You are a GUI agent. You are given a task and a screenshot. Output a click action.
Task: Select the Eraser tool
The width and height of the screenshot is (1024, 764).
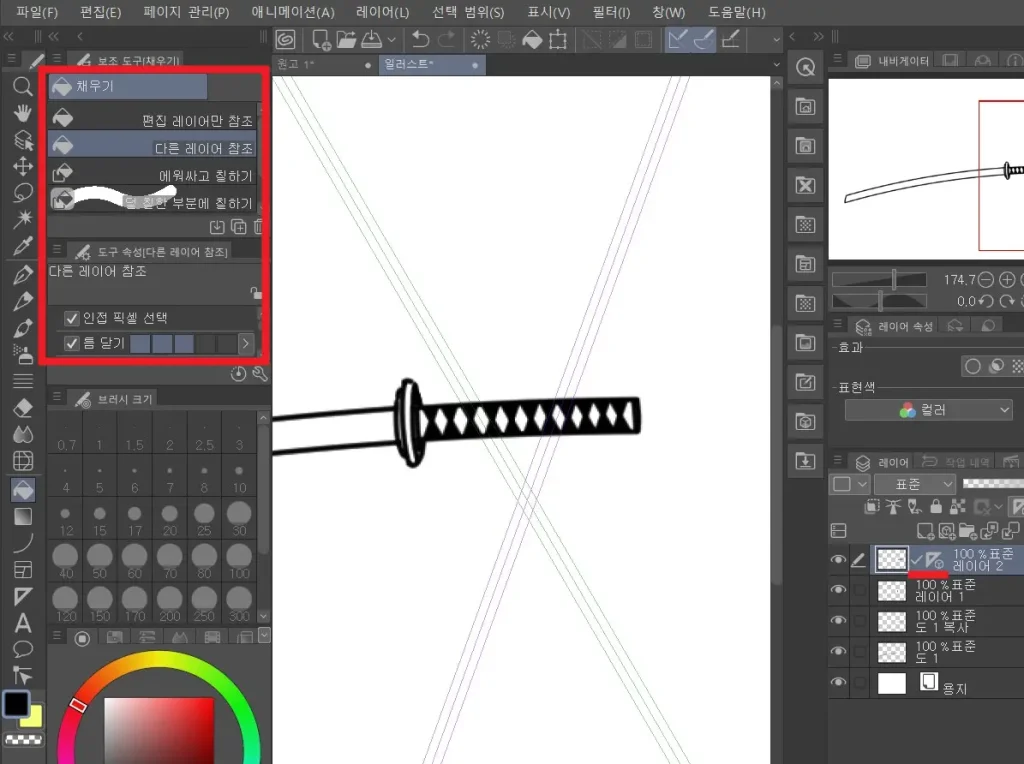point(23,408)
